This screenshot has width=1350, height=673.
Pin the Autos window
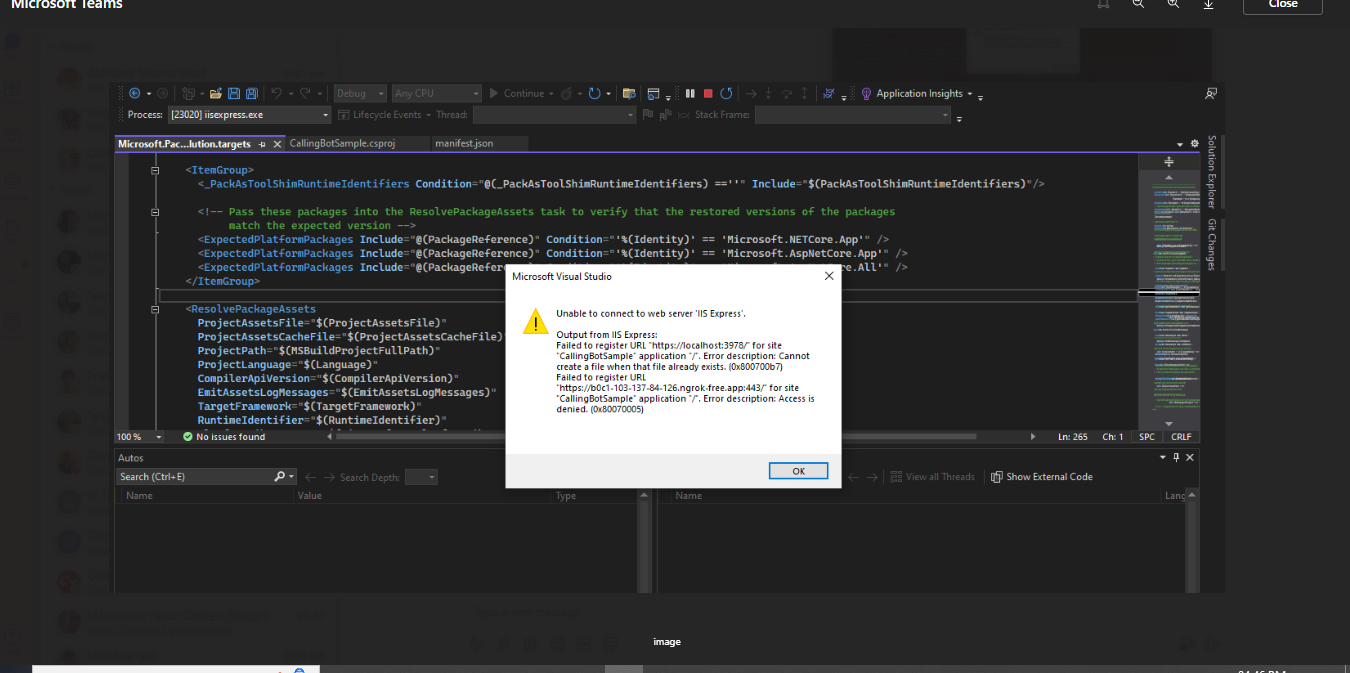(x=1176, y=457)
